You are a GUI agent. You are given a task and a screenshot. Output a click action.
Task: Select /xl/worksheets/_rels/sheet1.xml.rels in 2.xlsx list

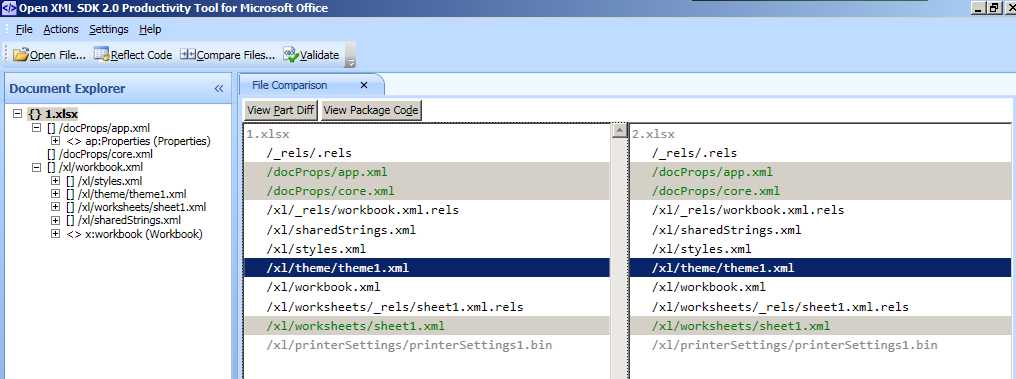[x=820, y=306]
